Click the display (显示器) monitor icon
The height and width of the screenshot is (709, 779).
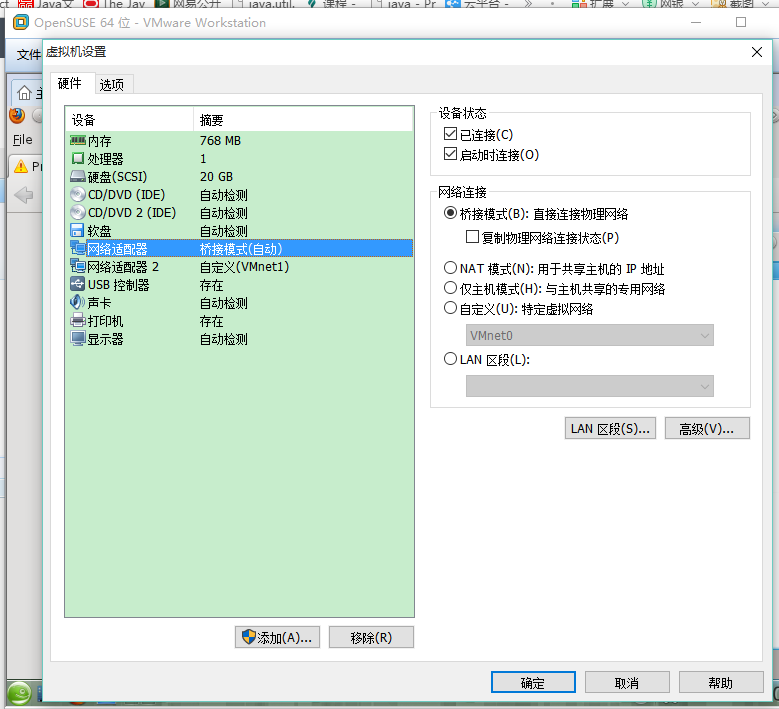pos(78,339)
